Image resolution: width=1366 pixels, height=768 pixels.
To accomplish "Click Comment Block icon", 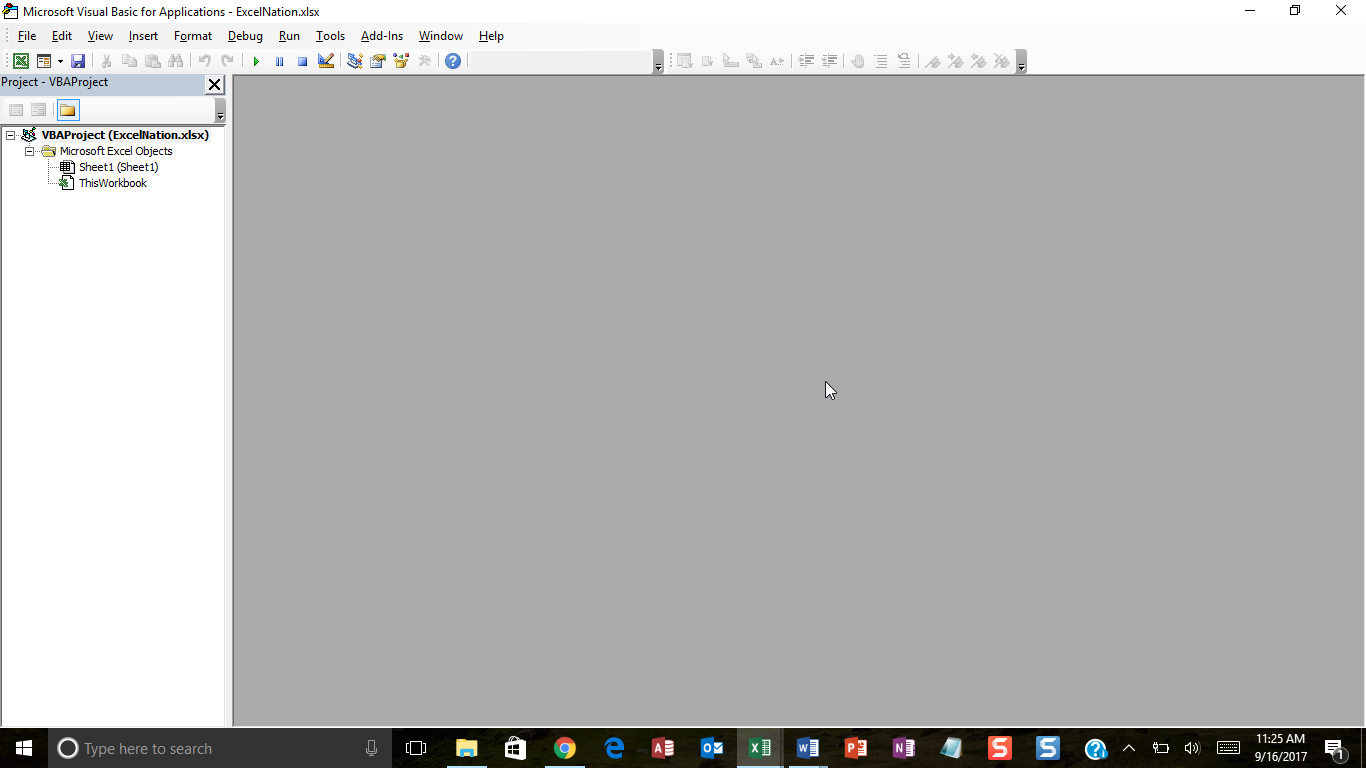I will 881,61.
